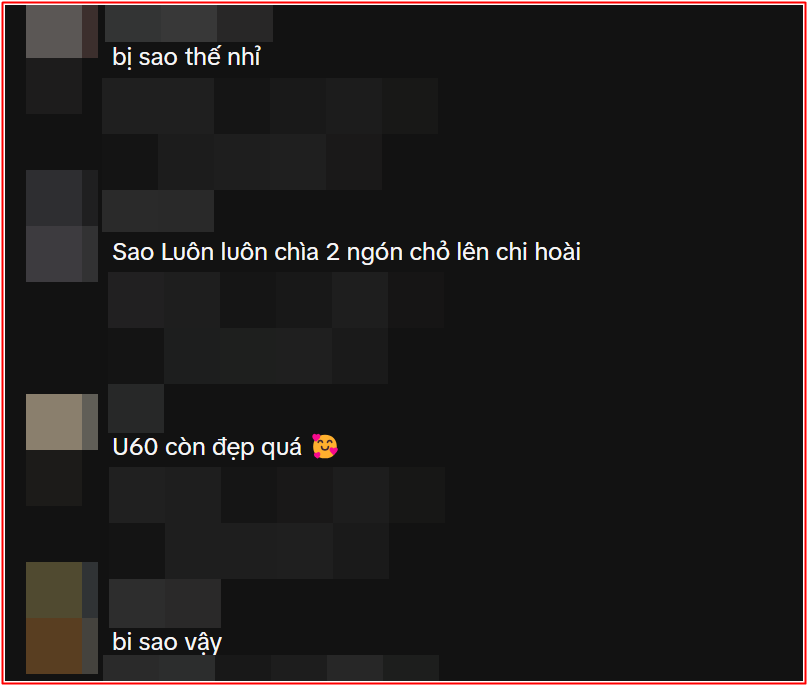The height and width of the screenshot is (686, 808).
Task: Open blurred username above "U60 còn đẹp" comment
Action: (136, 408)
